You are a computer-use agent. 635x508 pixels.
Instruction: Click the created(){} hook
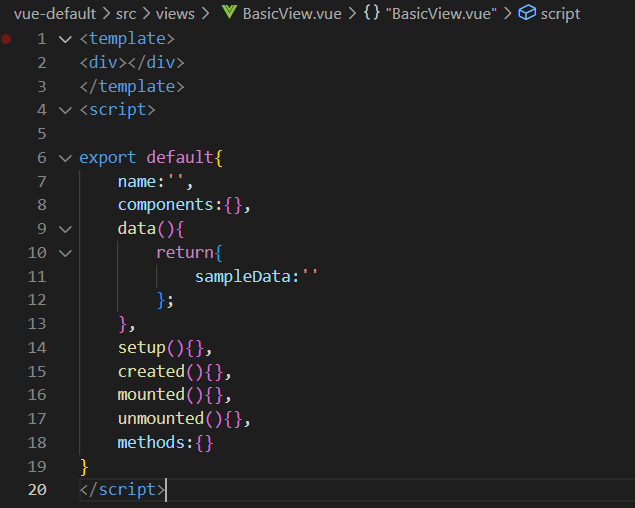pos(175,371)
